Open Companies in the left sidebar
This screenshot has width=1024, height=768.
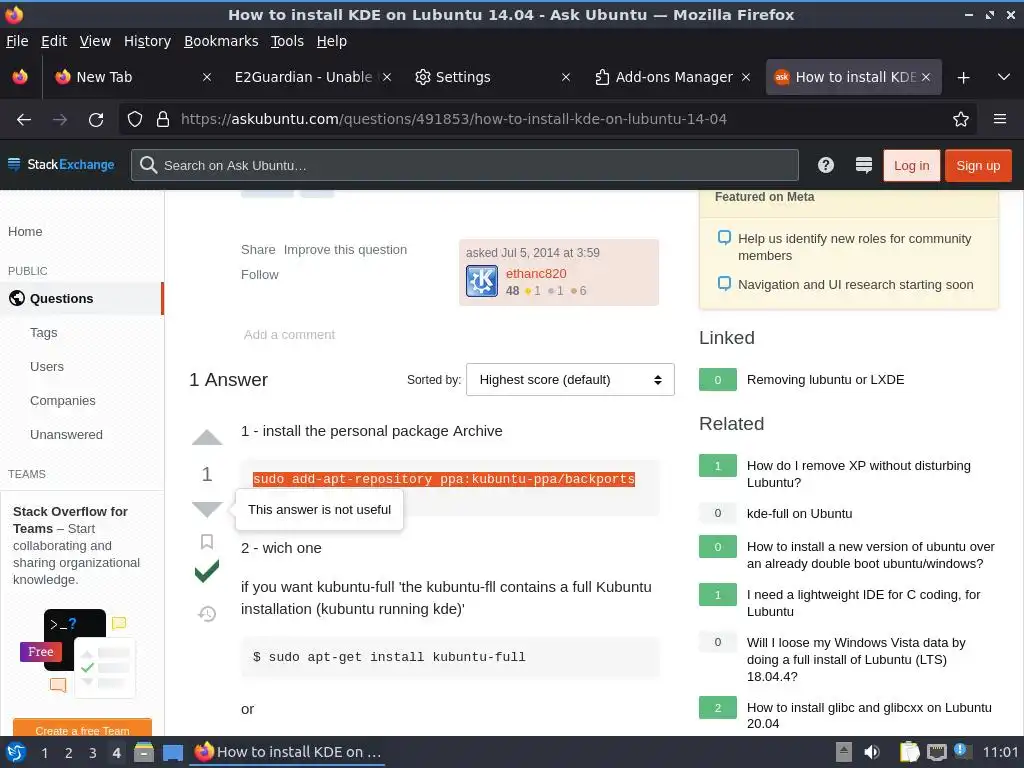tap(63, 400)
